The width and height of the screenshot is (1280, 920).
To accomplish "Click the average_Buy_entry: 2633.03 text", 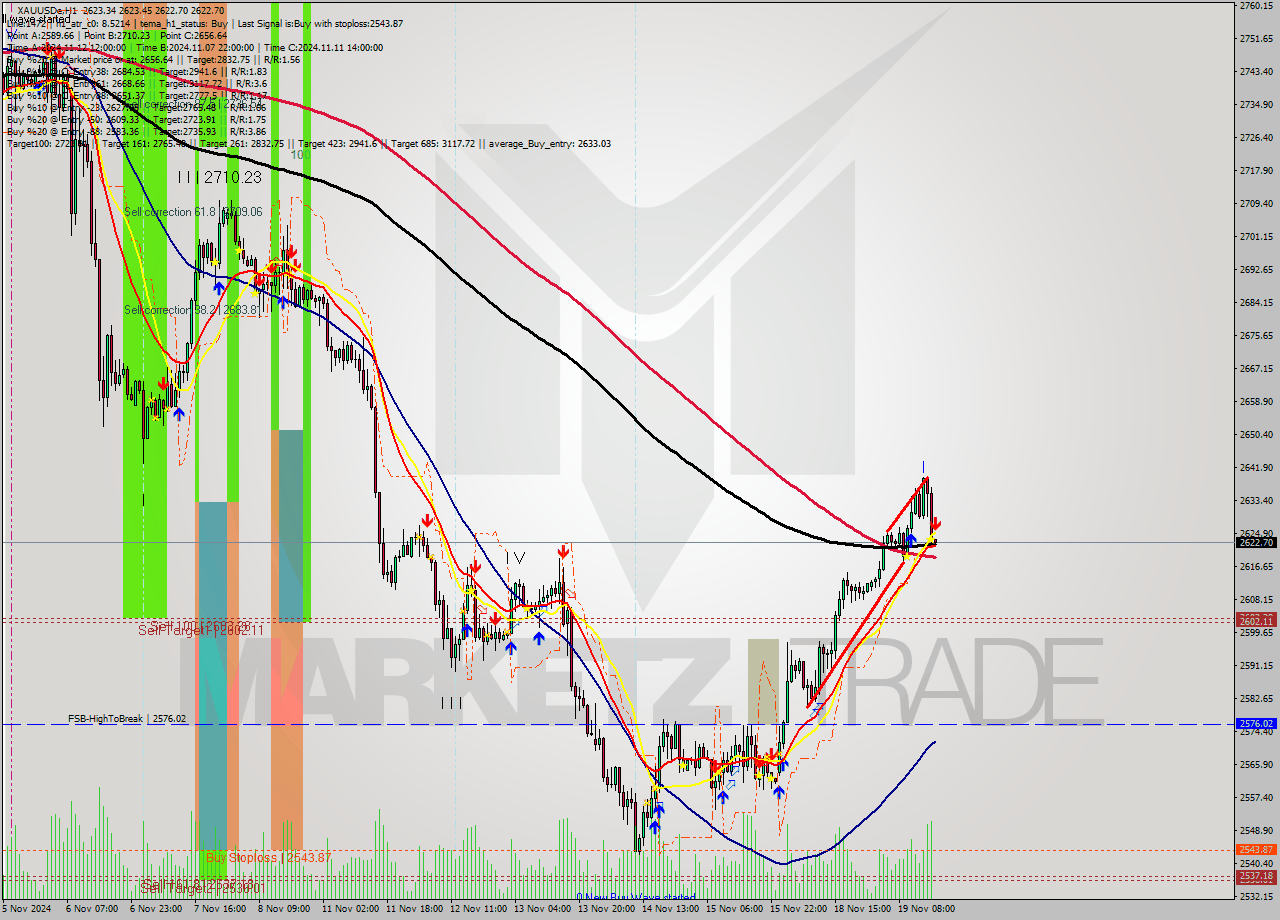I will point(551,143).
